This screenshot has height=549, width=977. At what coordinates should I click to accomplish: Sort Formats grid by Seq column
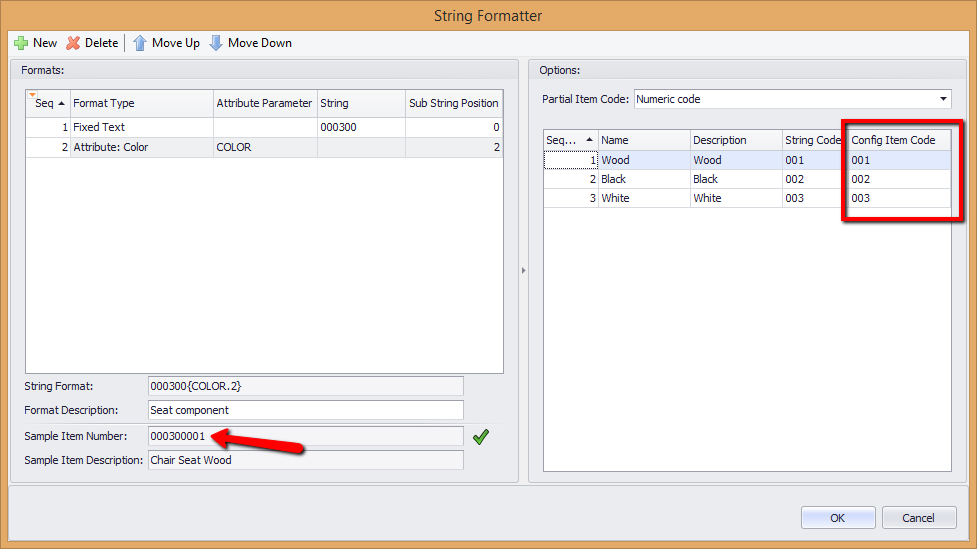tap(48, 103)
